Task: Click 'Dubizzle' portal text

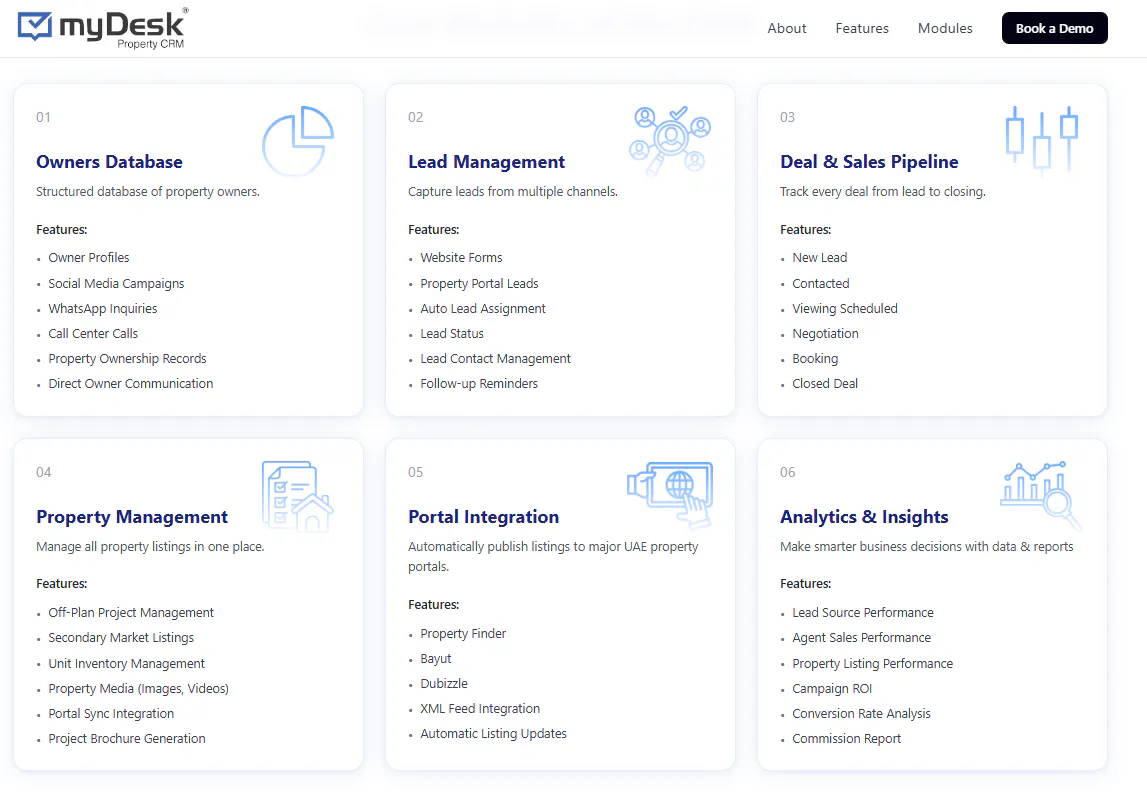Action: [444, 684]
